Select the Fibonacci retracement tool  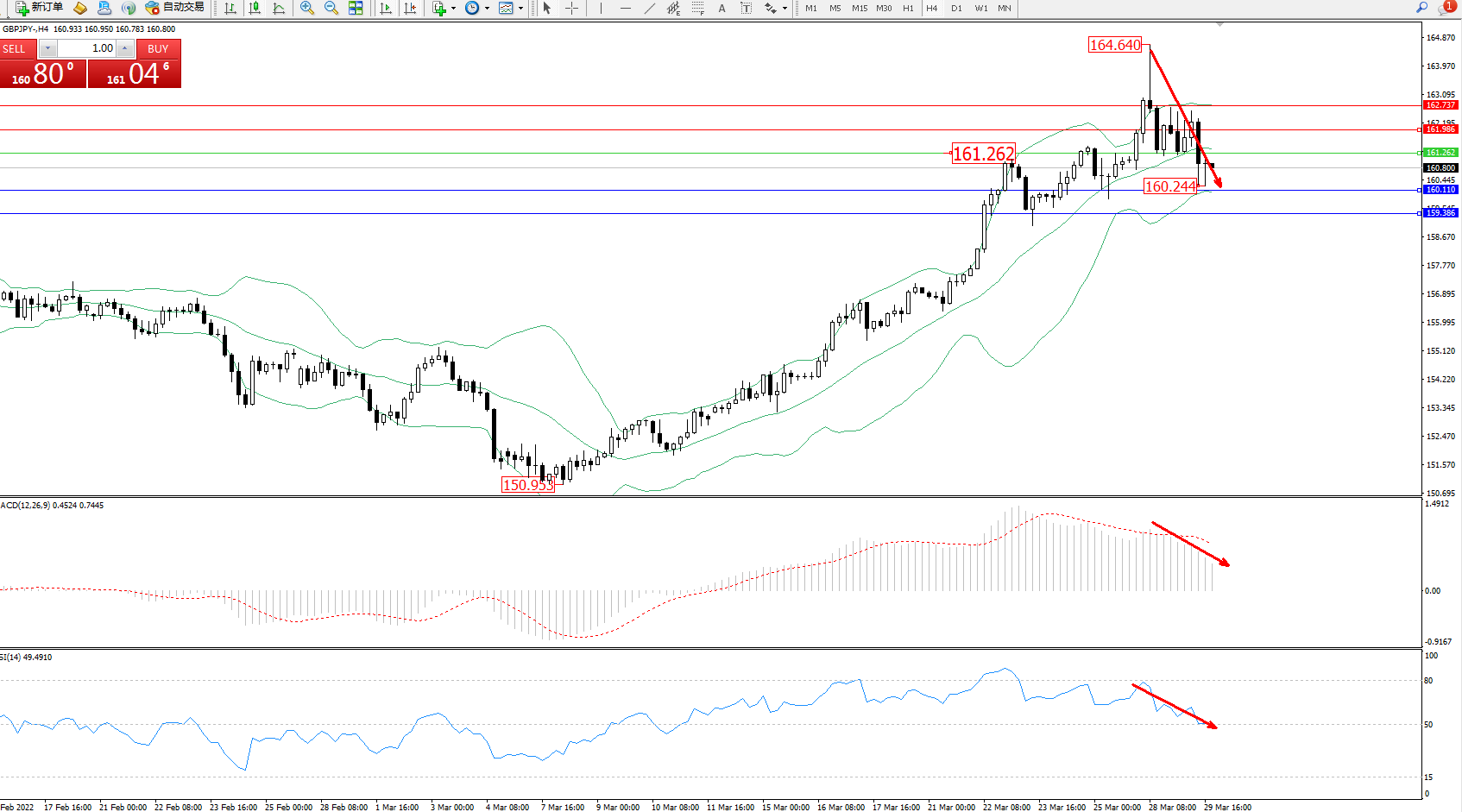(697, 8)
